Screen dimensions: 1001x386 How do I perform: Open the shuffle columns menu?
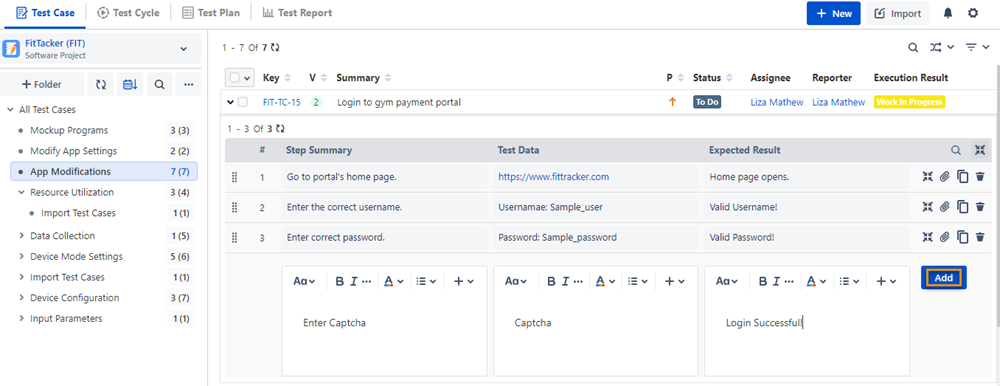(x=942, y=48)
